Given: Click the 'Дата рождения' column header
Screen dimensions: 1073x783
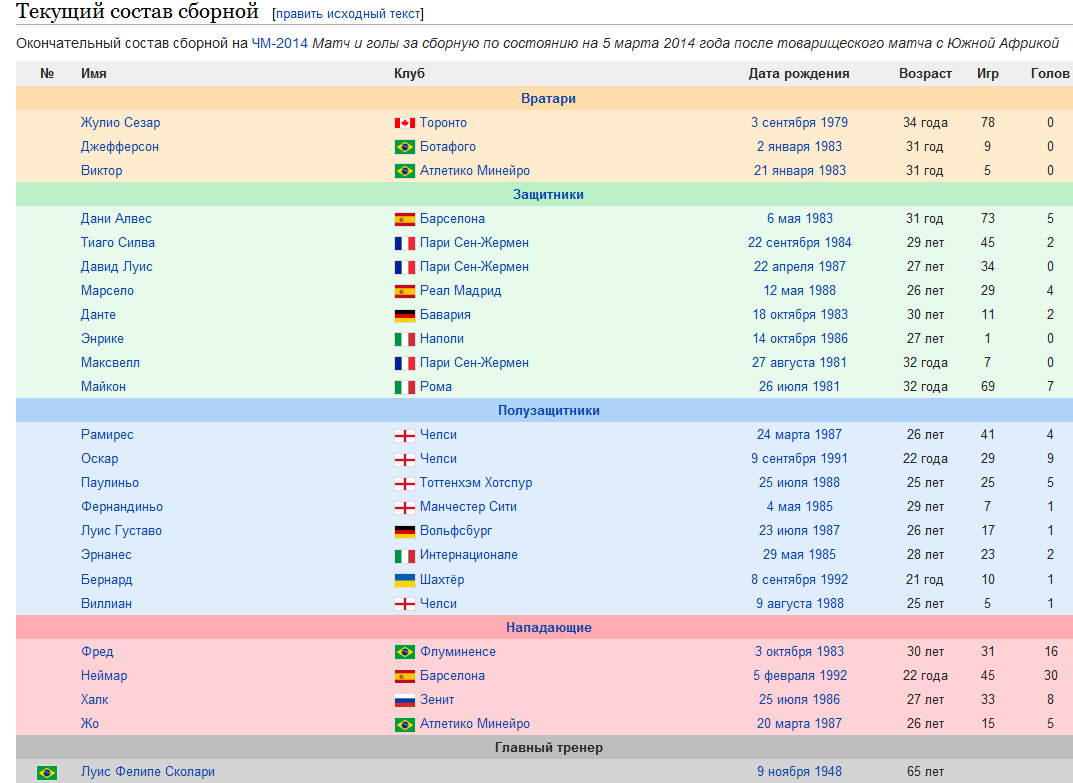Looking at the screenshot, I should point(799,73).
